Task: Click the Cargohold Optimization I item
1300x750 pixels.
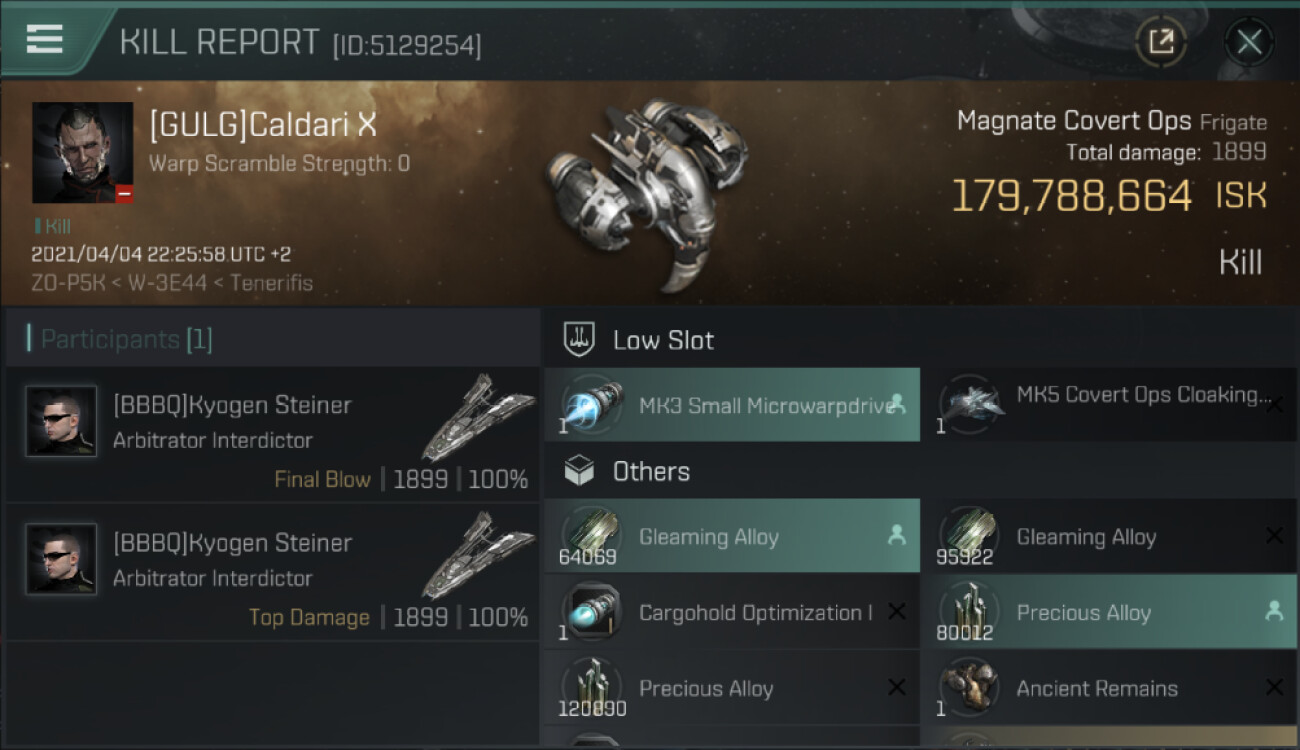Action: pyautogui.click(x=731, y=613)
